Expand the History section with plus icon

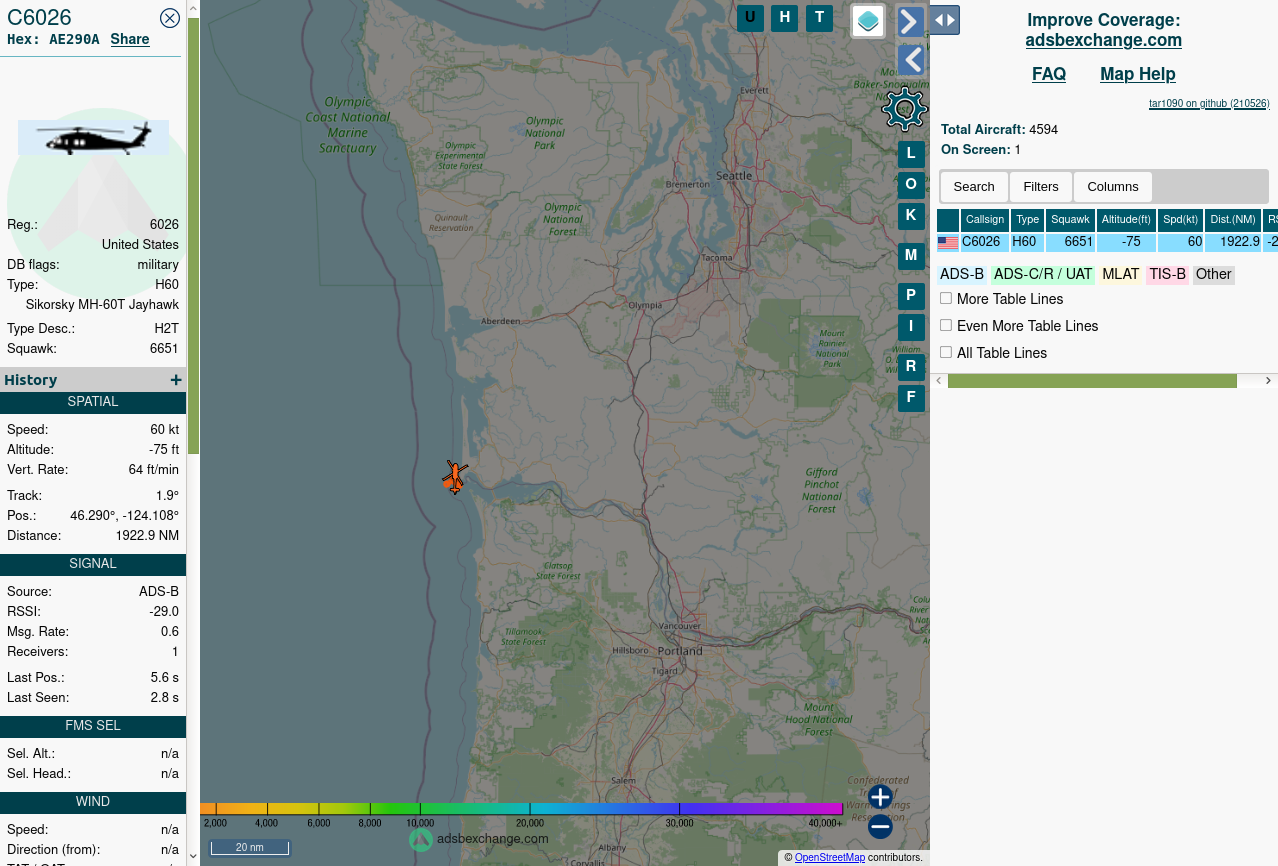click(176, 380)
